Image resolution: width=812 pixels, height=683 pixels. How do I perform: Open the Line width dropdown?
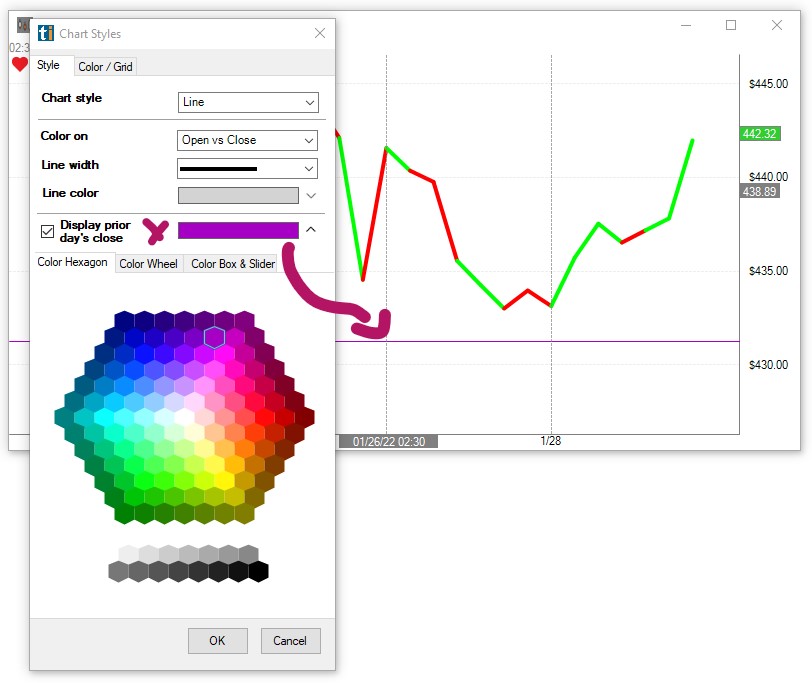pyautogui.click(x=248, y=169)
